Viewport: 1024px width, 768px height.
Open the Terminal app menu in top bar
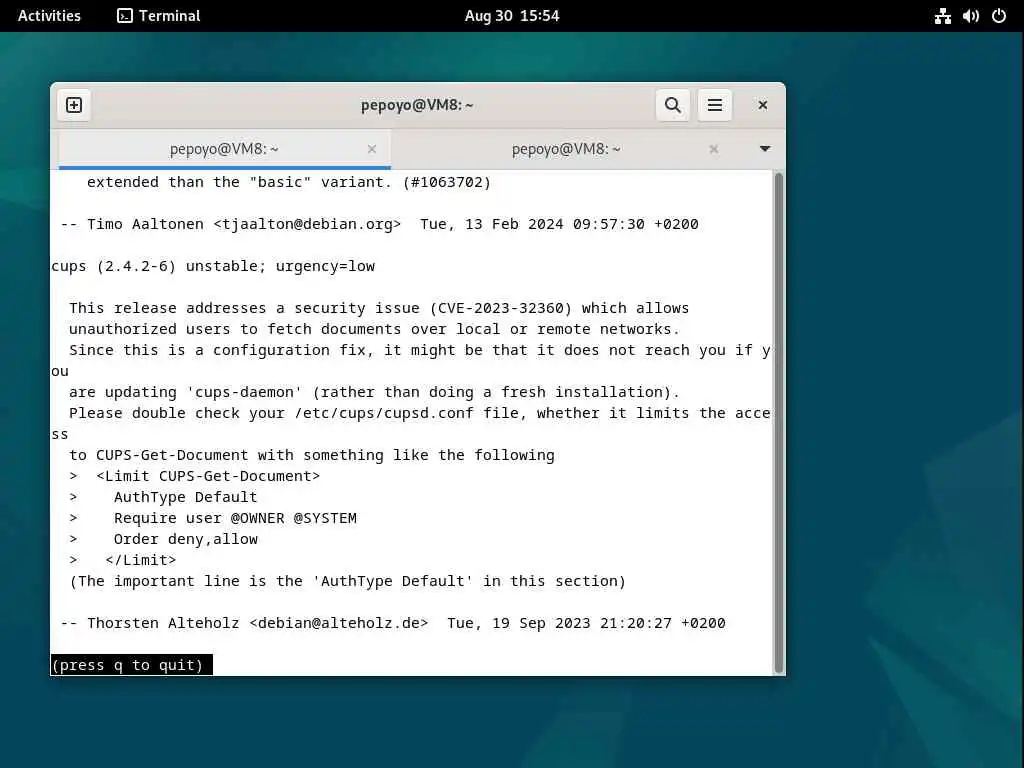pos(159,16)
